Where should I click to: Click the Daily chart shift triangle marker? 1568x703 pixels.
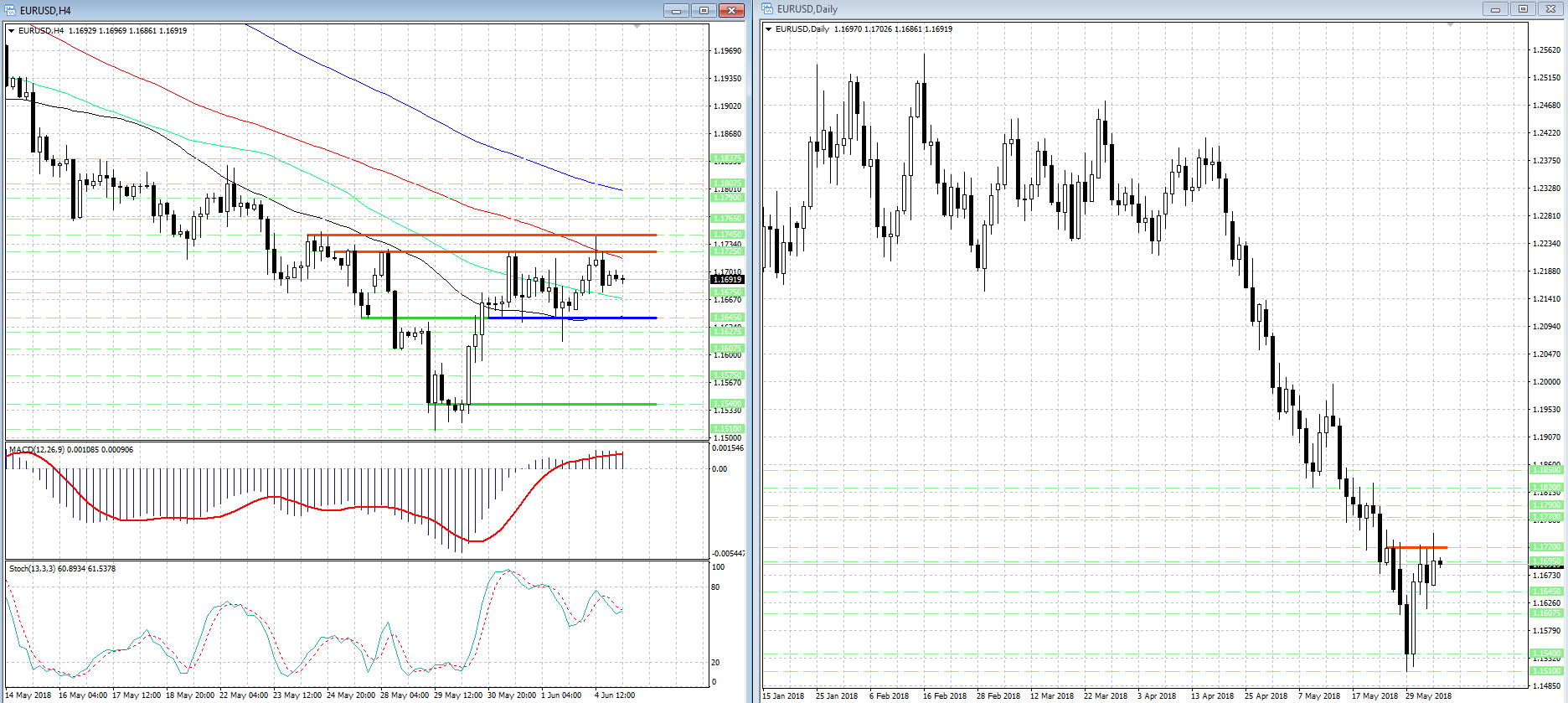coord(1450,26)
